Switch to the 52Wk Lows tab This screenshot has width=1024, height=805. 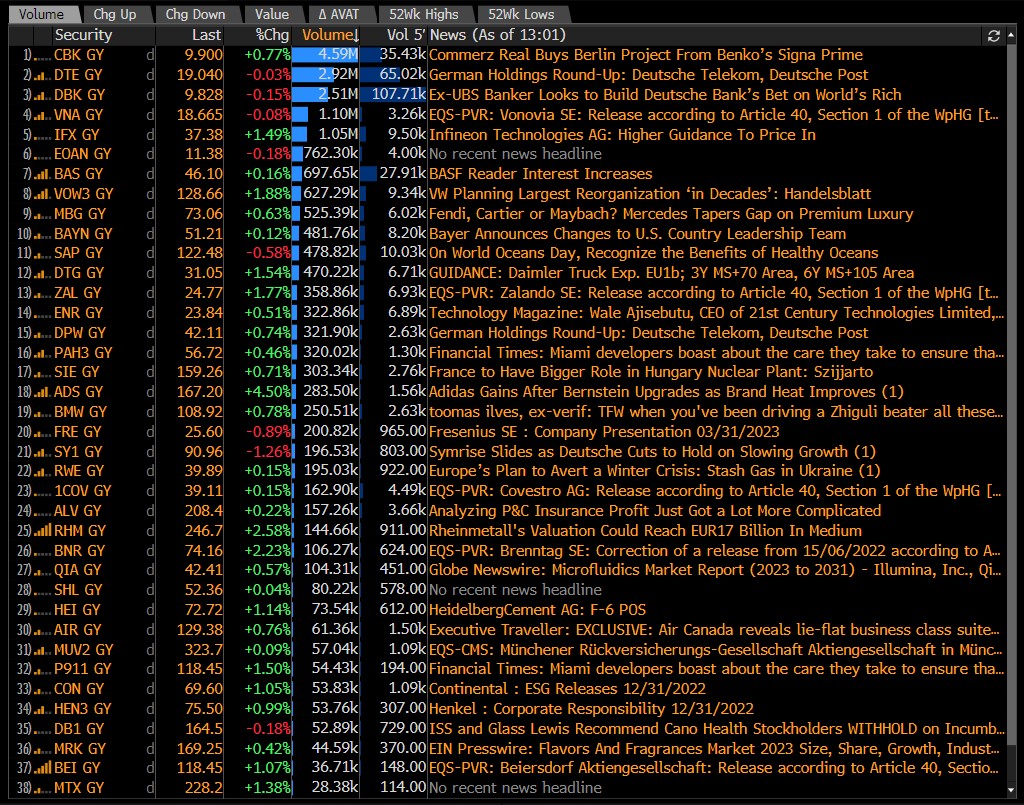pyautogui.click(x=521, y=14)
